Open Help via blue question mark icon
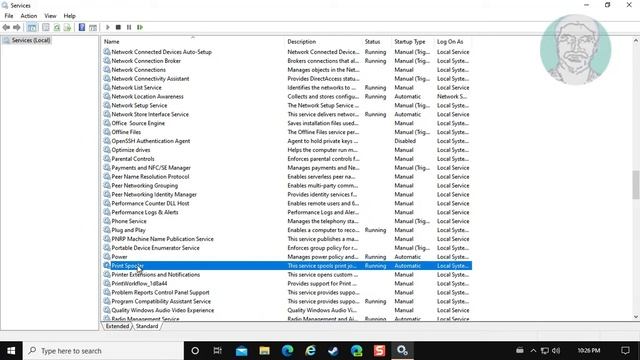Screen dimensions: 640x360 point(82,27)
